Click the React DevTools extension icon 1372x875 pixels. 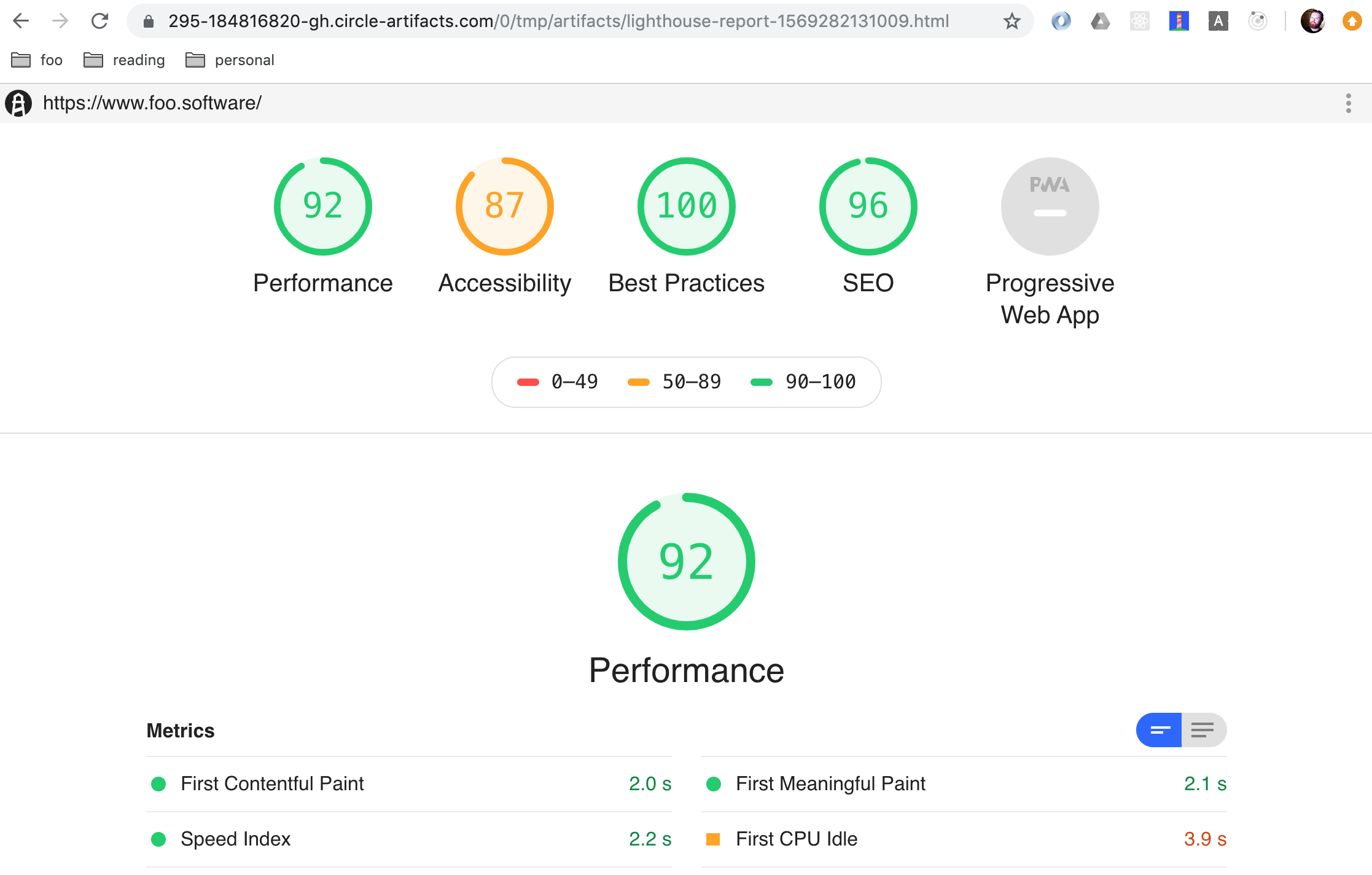point(1139,22)
